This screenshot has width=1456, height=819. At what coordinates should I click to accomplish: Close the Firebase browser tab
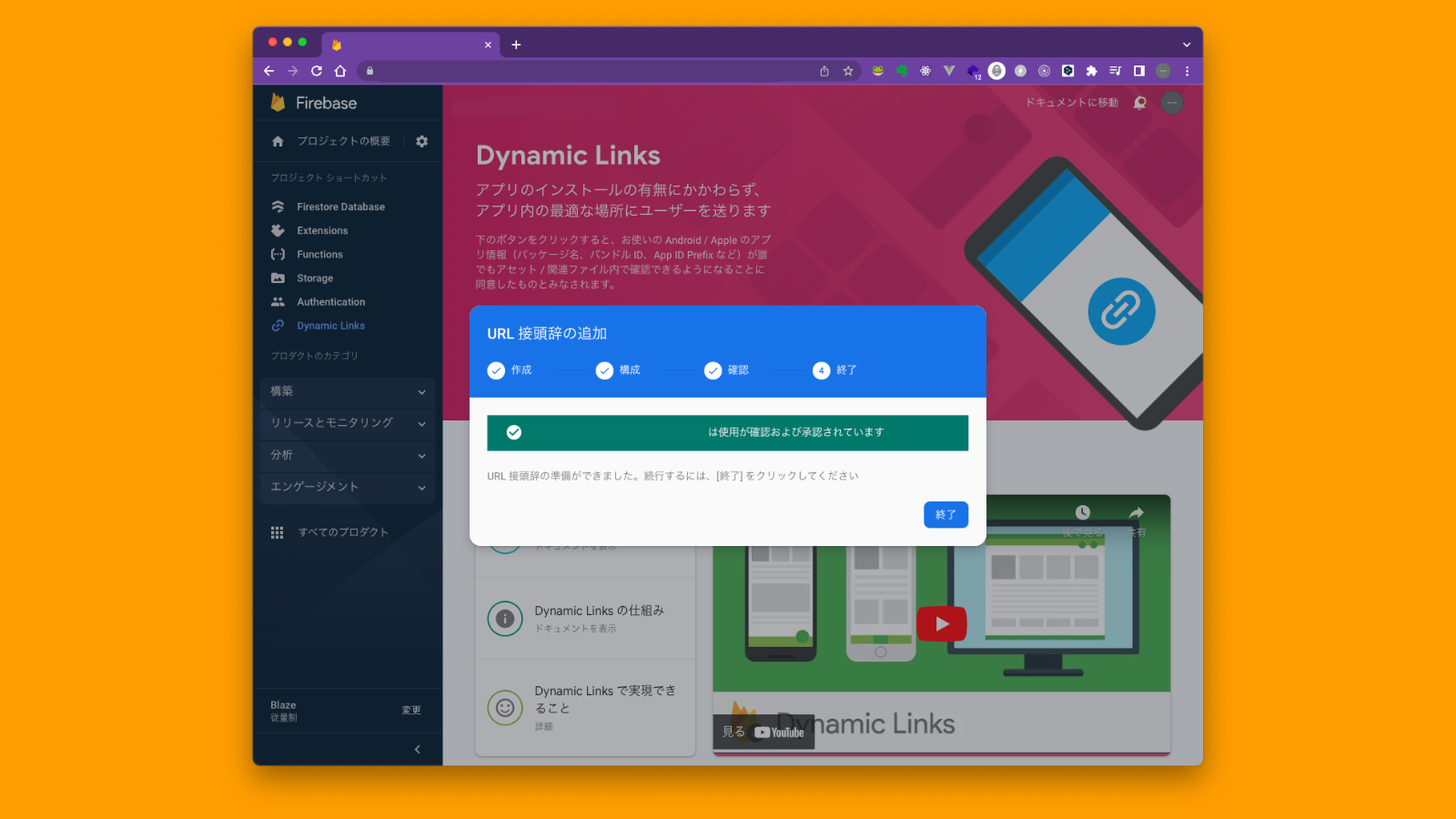tap(488, 45)
